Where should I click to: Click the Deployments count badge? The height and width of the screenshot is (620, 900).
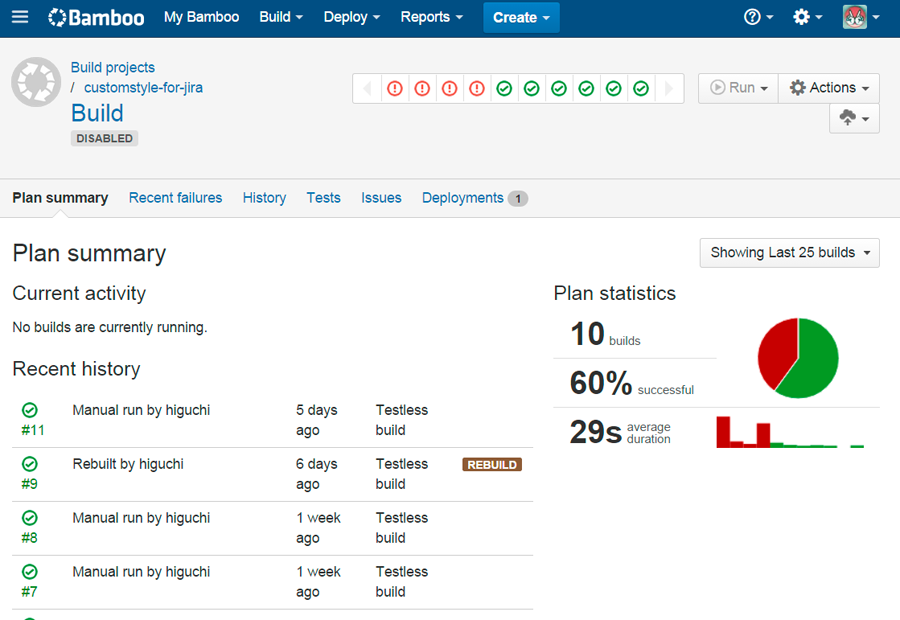(x=518, y=199)
